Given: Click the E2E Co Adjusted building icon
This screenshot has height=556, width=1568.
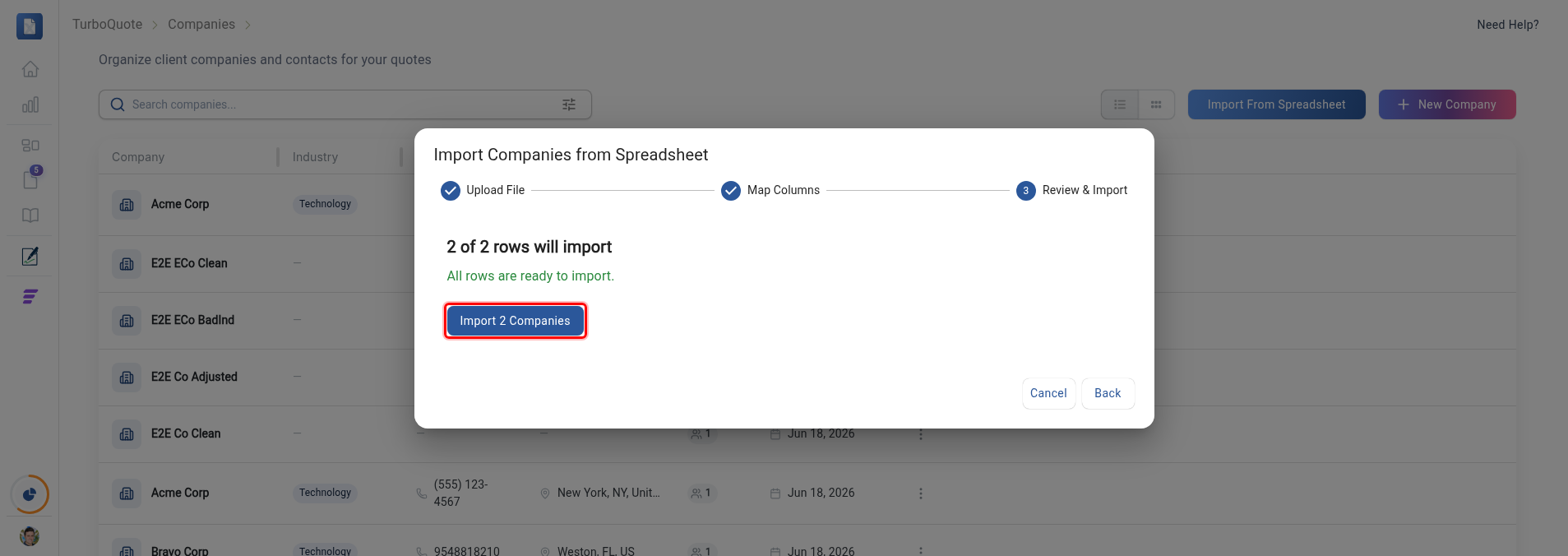Looking at the screenshot, I should coord(127,377).
